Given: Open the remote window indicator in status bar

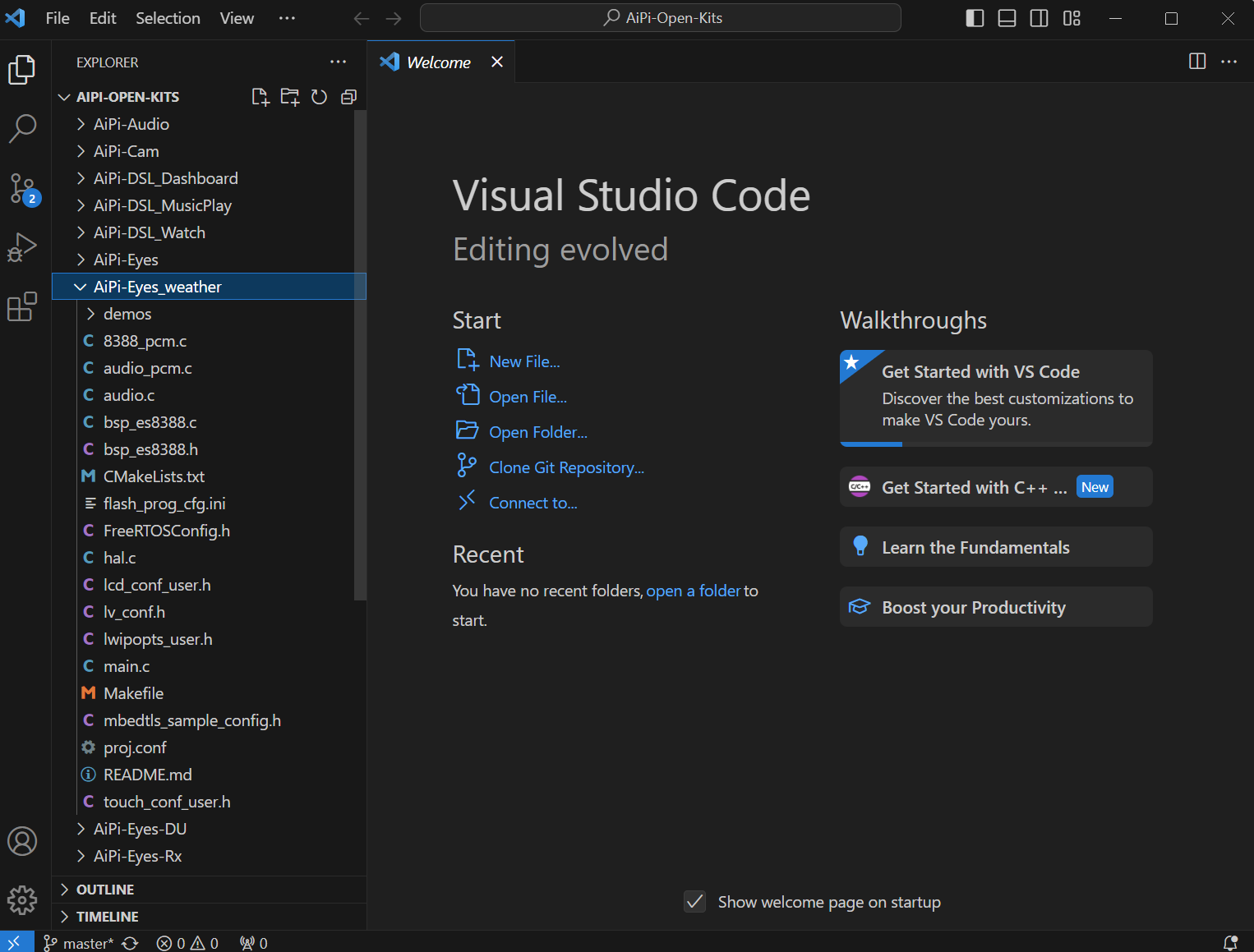Looking at the screenshot, I should (16, 942).
